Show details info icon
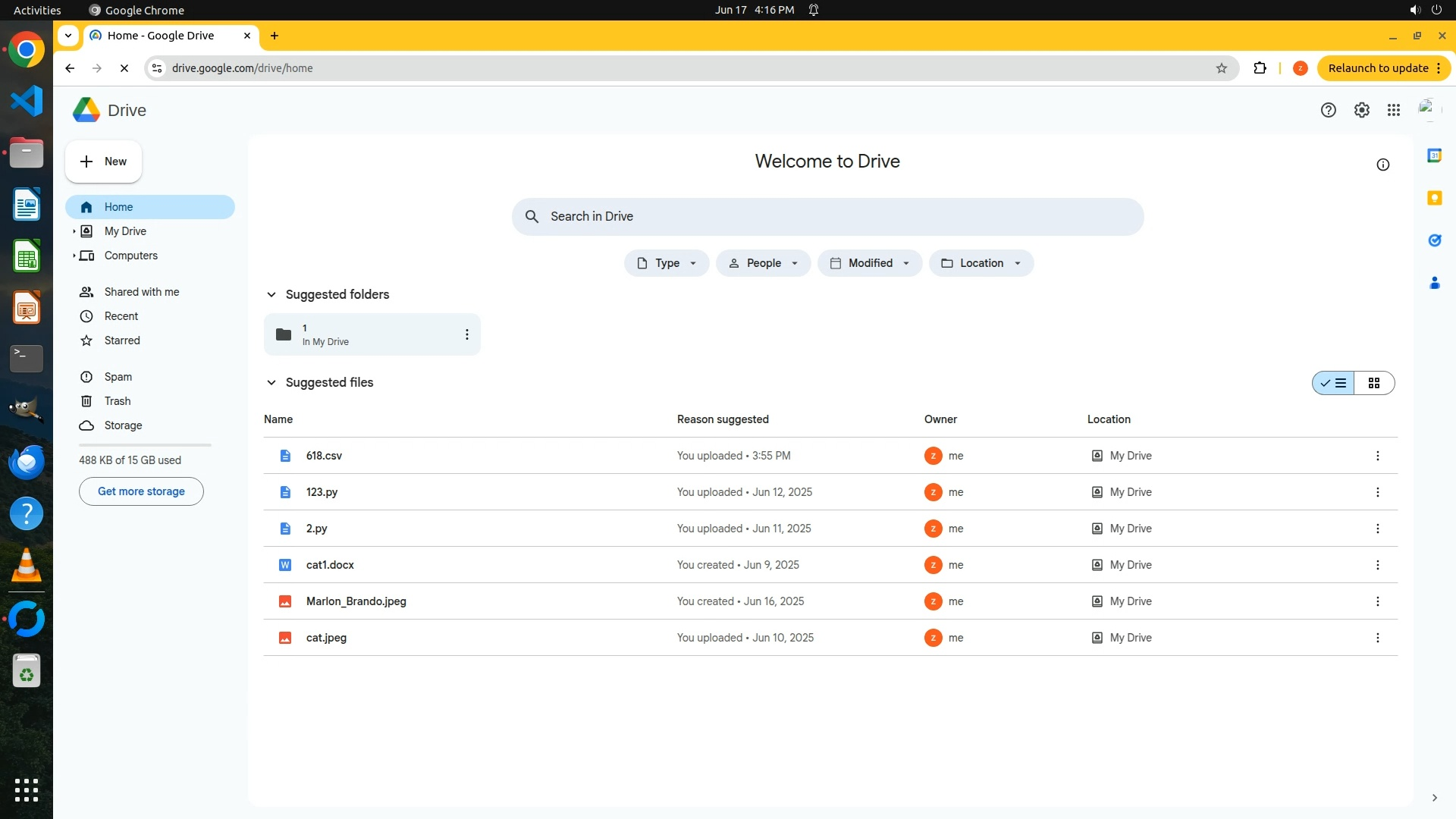 point(1383,165)
